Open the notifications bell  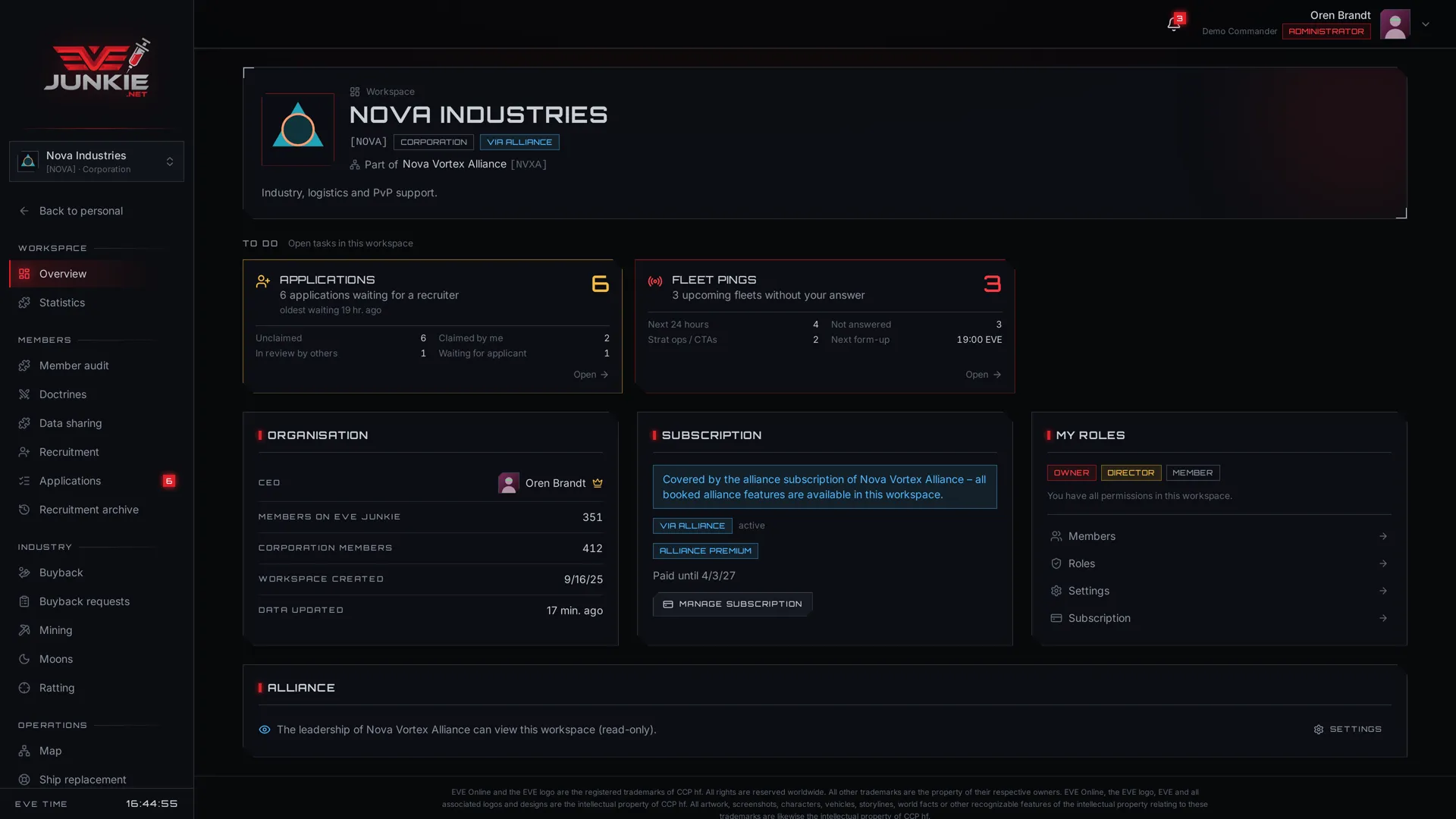click(x=1173, y=24)
